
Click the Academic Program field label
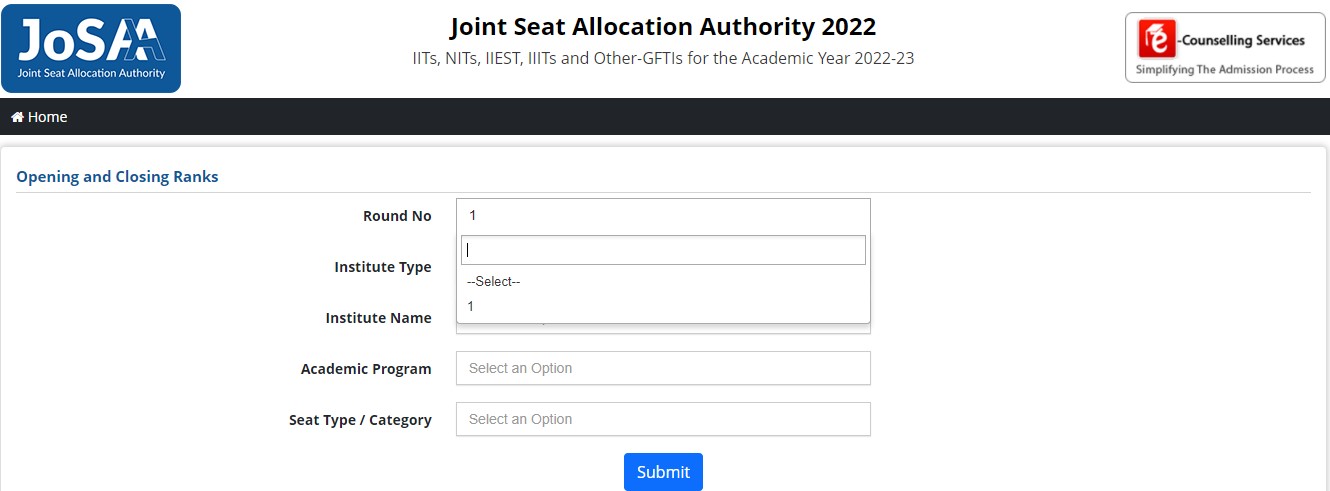(366, 369)
